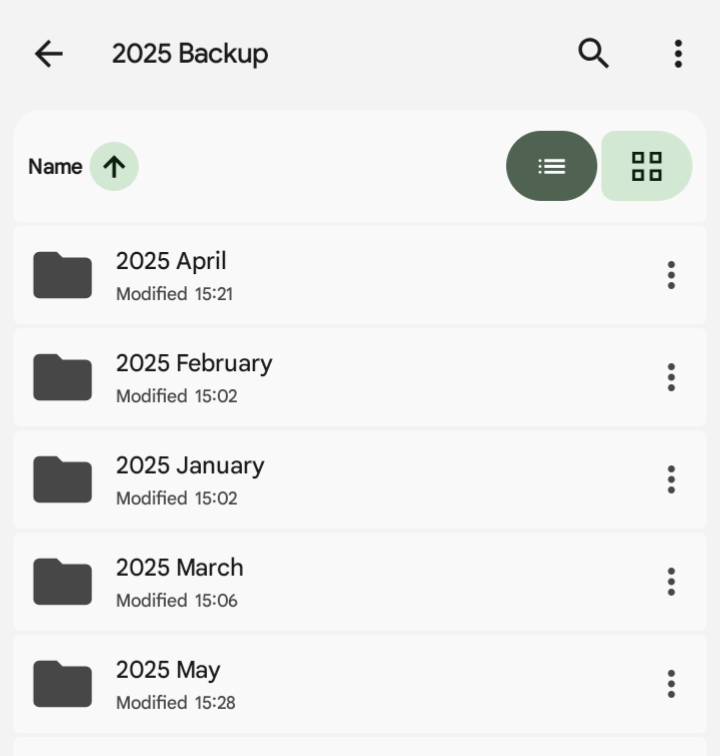Screen dimensions: 720x756
Task: Open options for 2025 March folder
Action: [671, 581]
